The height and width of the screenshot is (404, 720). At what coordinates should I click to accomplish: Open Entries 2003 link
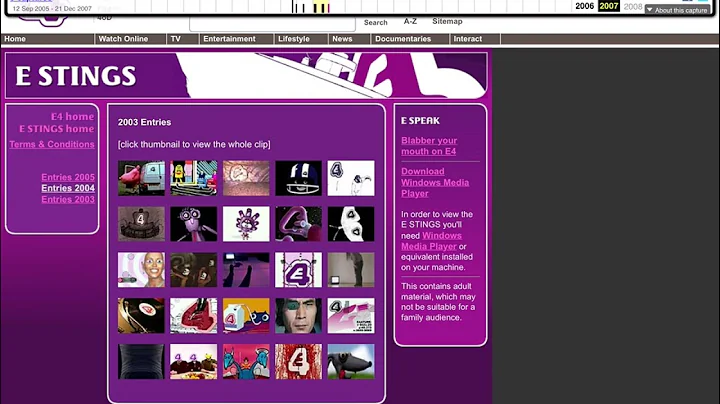click(x=68, y=199)
